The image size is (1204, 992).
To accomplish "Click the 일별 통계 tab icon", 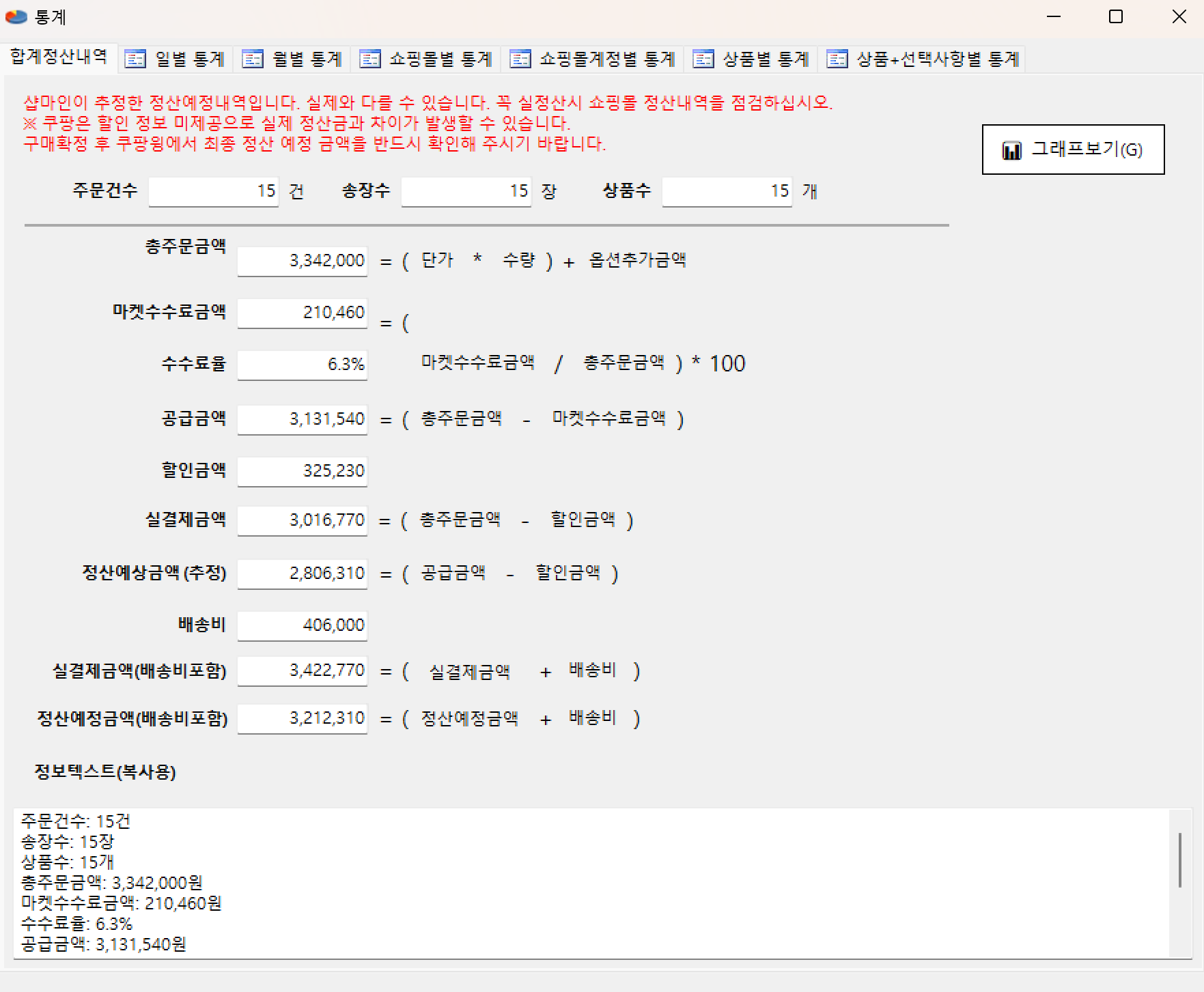I will click(135, 59).
